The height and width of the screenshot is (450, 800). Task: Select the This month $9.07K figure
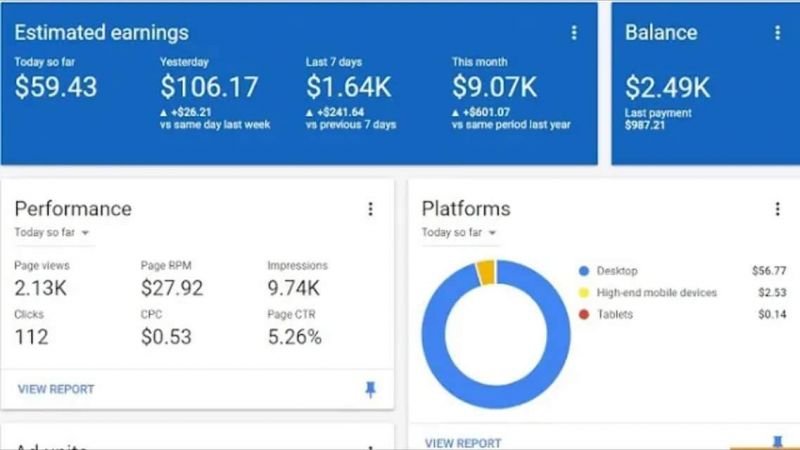pos(494,86)
